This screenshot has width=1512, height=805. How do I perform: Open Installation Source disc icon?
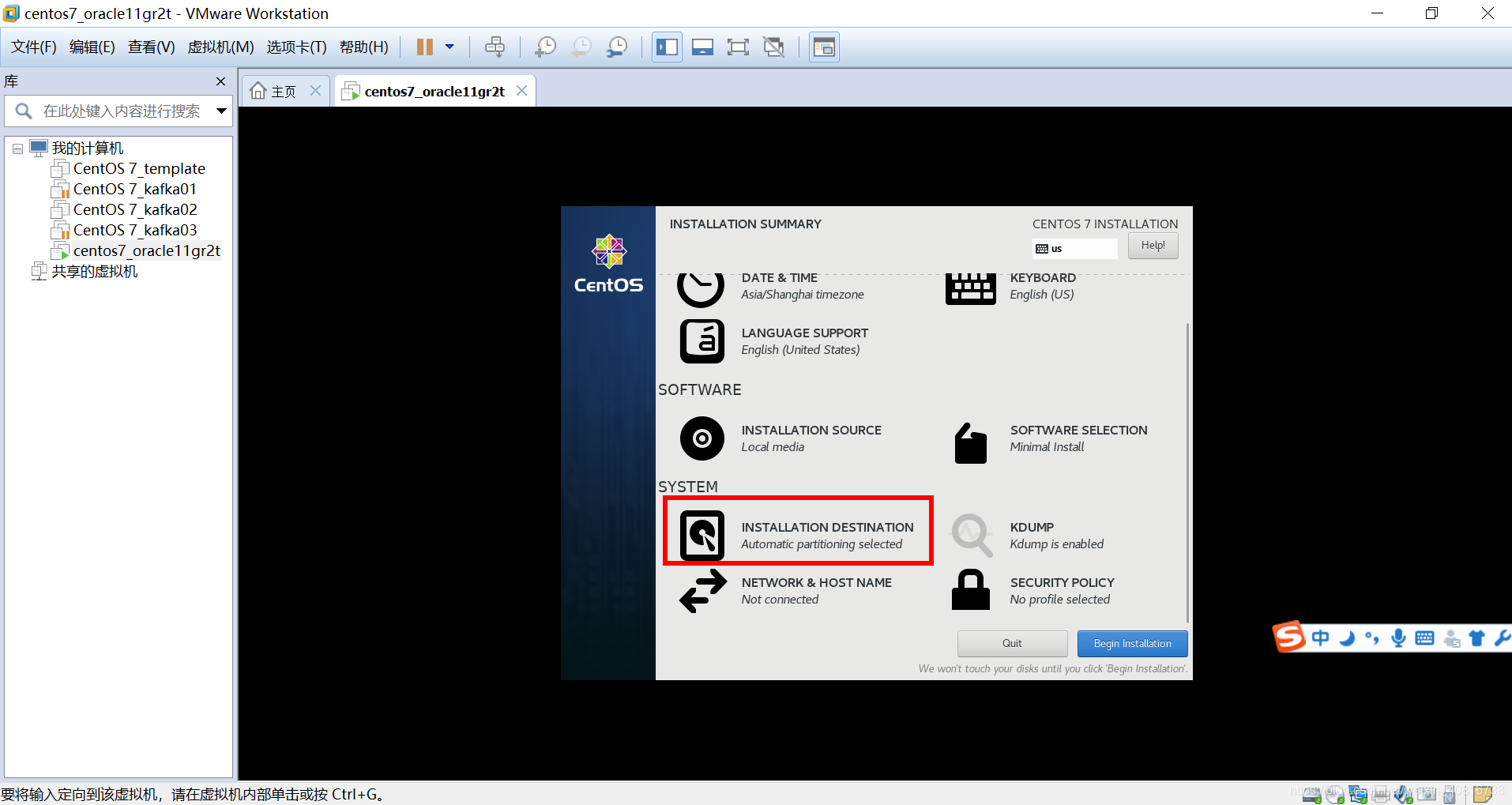tap(702, 438)
